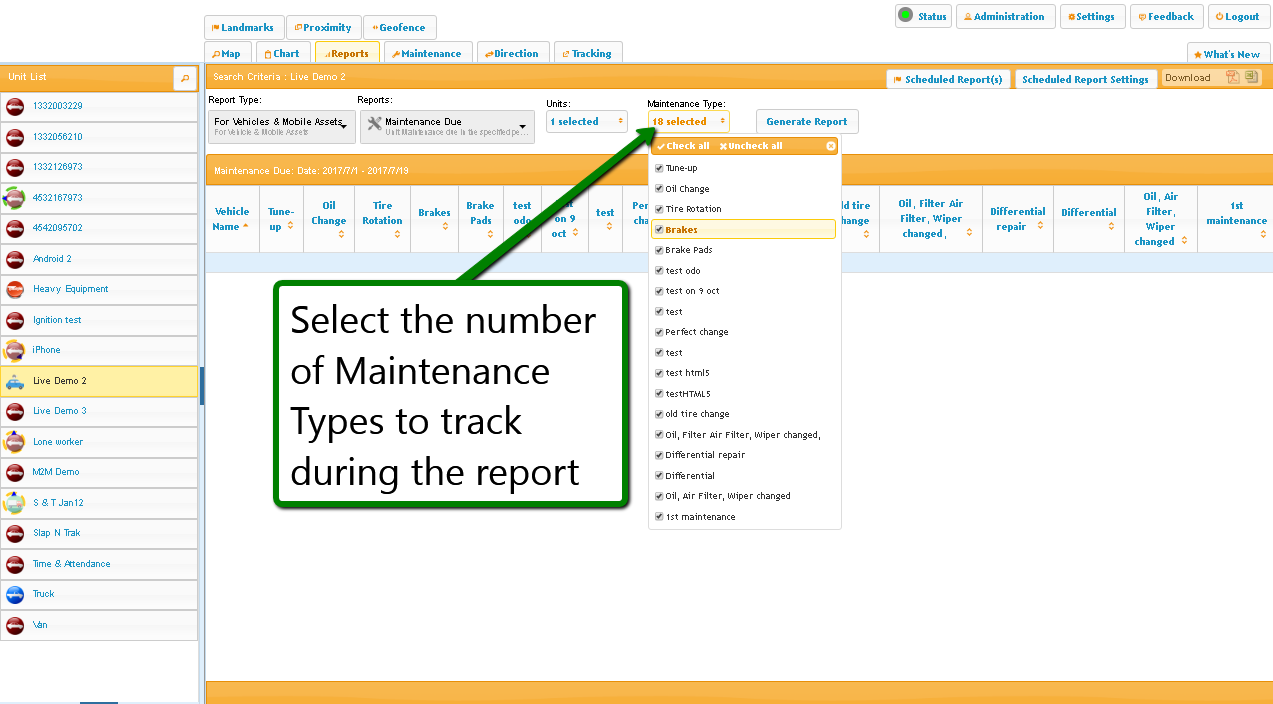Image resolution: width=1273 pixels, height=704 pixels.
Task: Select the Live Demo 2 car icon
Action: coord(15,381)
